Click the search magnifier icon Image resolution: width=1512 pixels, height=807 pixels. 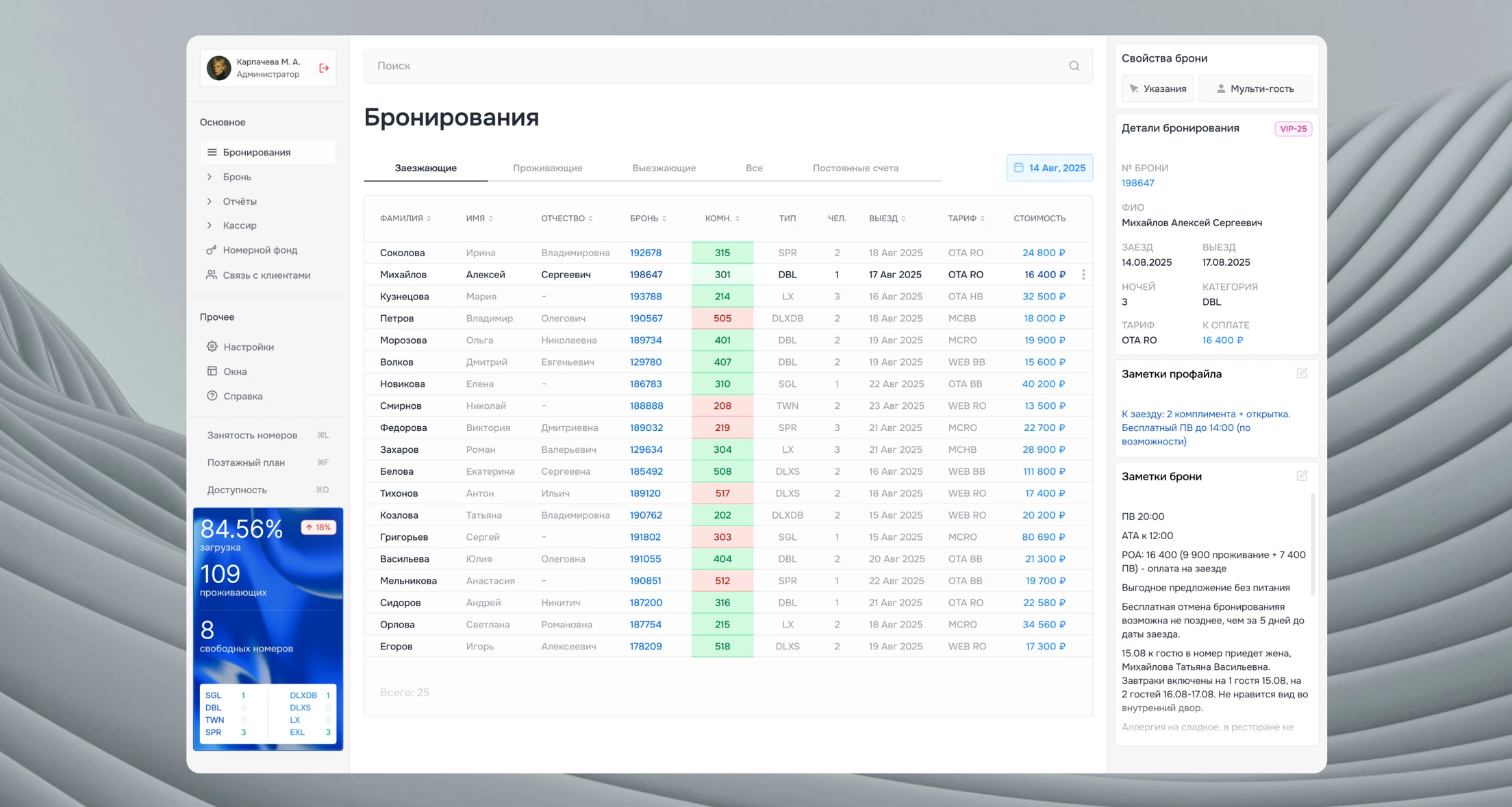click(x=1074, y=66)
